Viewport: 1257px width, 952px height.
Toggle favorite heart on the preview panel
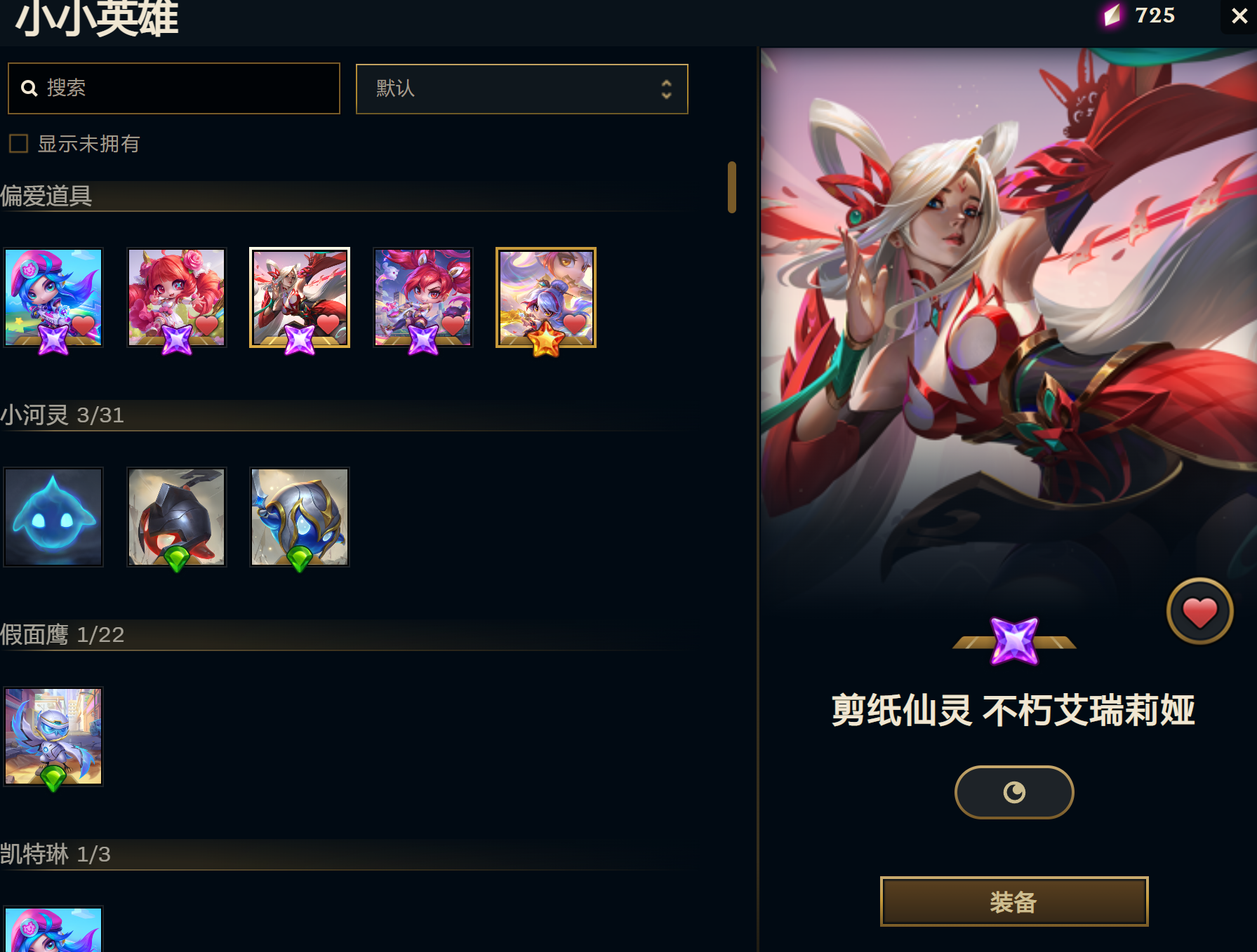[1199, 612]
